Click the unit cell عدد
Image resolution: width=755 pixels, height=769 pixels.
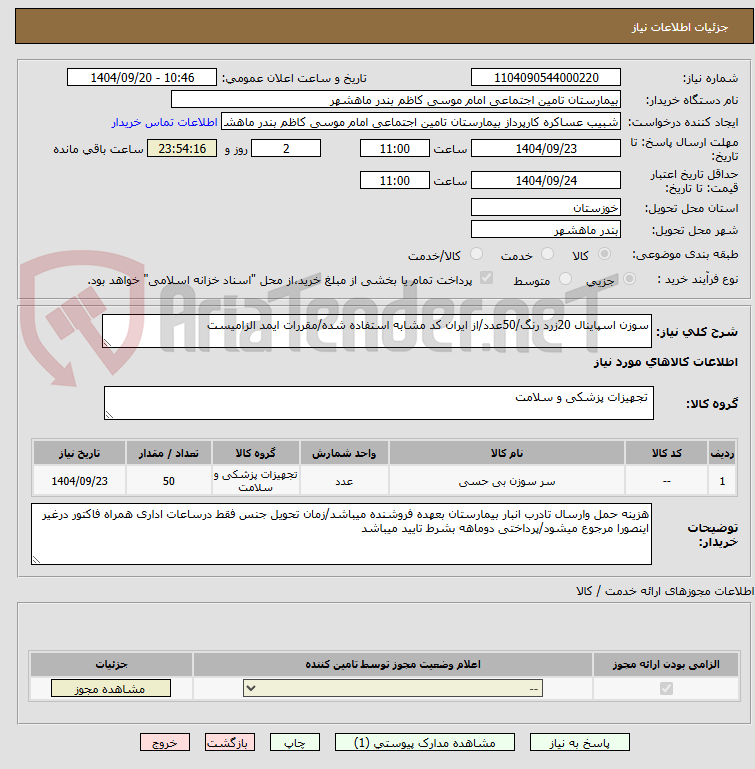pyautogui.click(x=344, y=481)
